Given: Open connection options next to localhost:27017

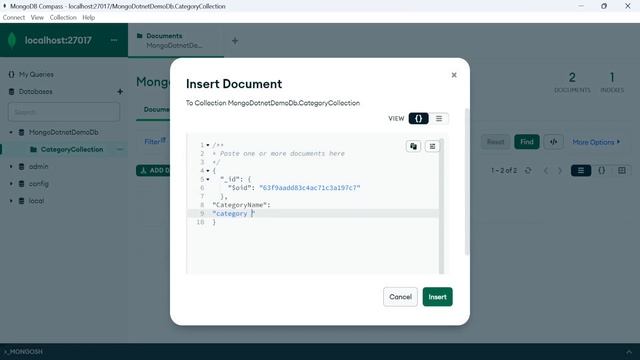Looking at the screenshot, I should (x=114, y=40).
